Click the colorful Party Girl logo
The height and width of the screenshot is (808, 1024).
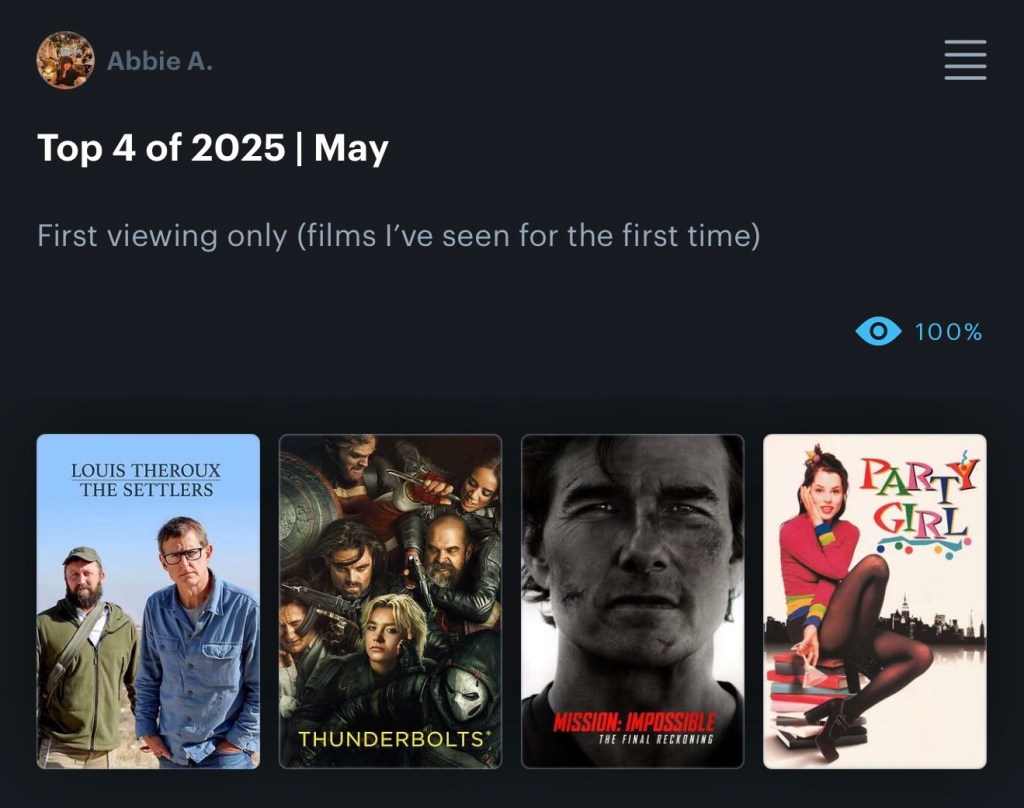(918, 505)
